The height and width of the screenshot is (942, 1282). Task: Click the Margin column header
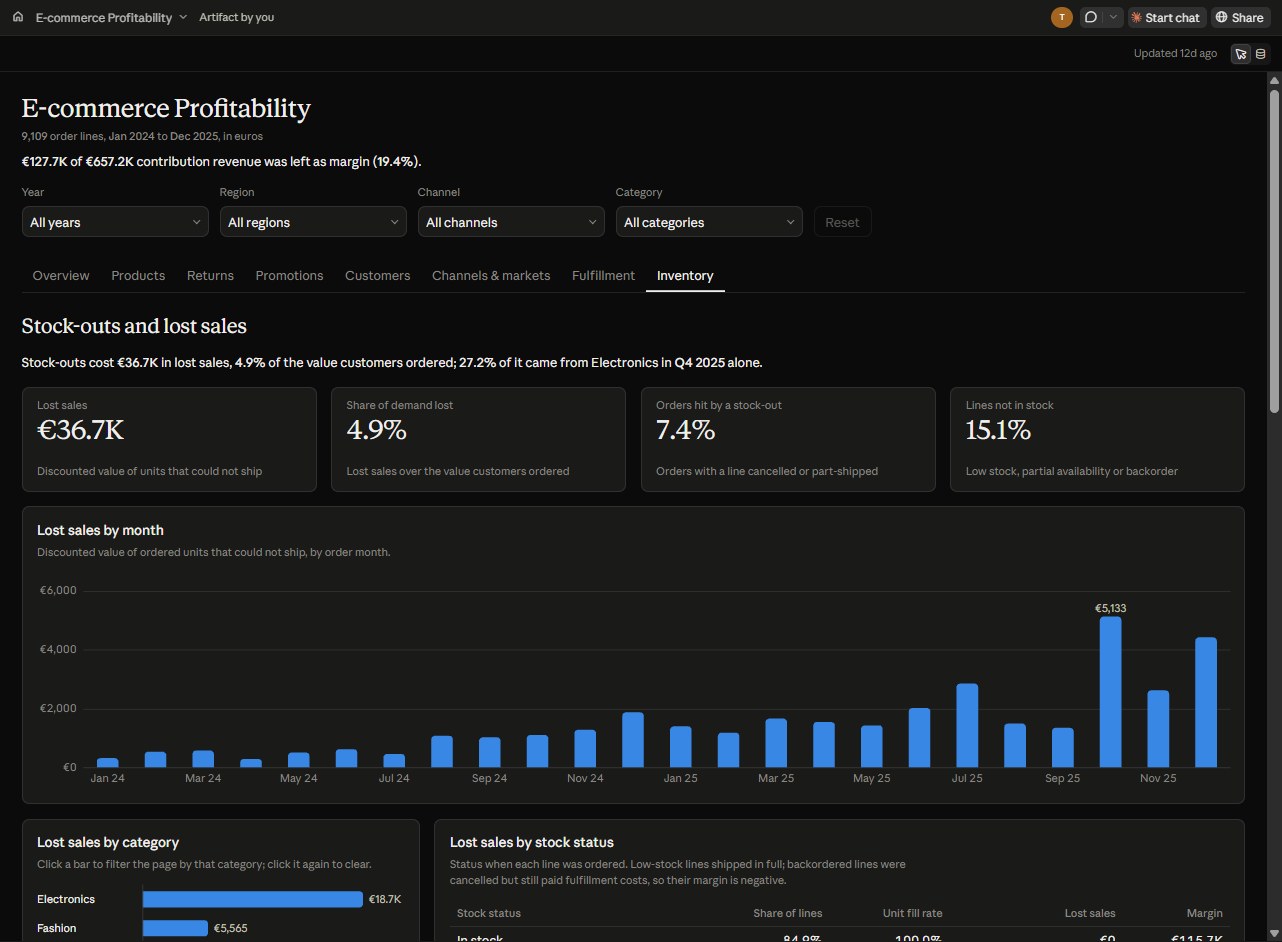[1205, 913]
